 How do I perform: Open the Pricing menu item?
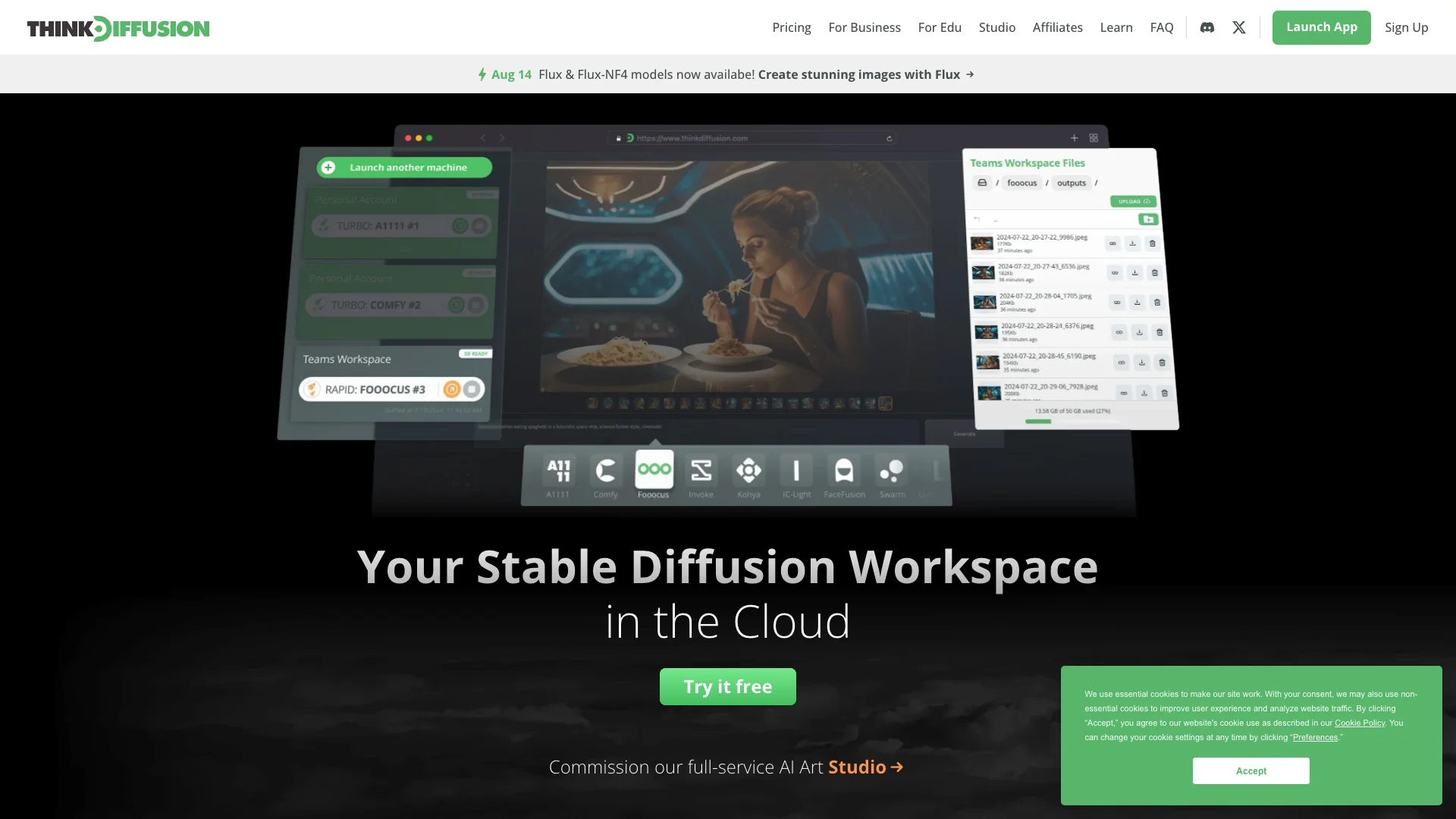[792, 27]
